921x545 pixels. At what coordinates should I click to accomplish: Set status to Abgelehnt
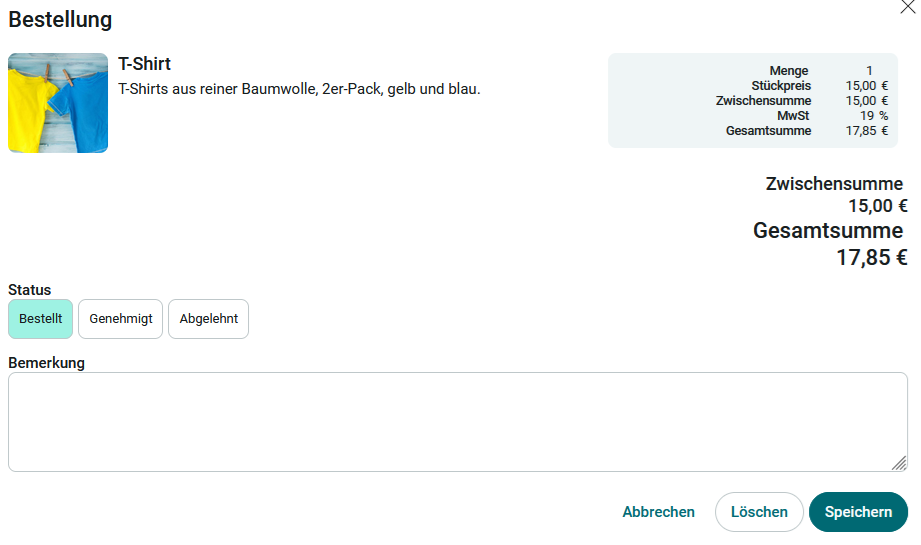(x=209, y=319)
